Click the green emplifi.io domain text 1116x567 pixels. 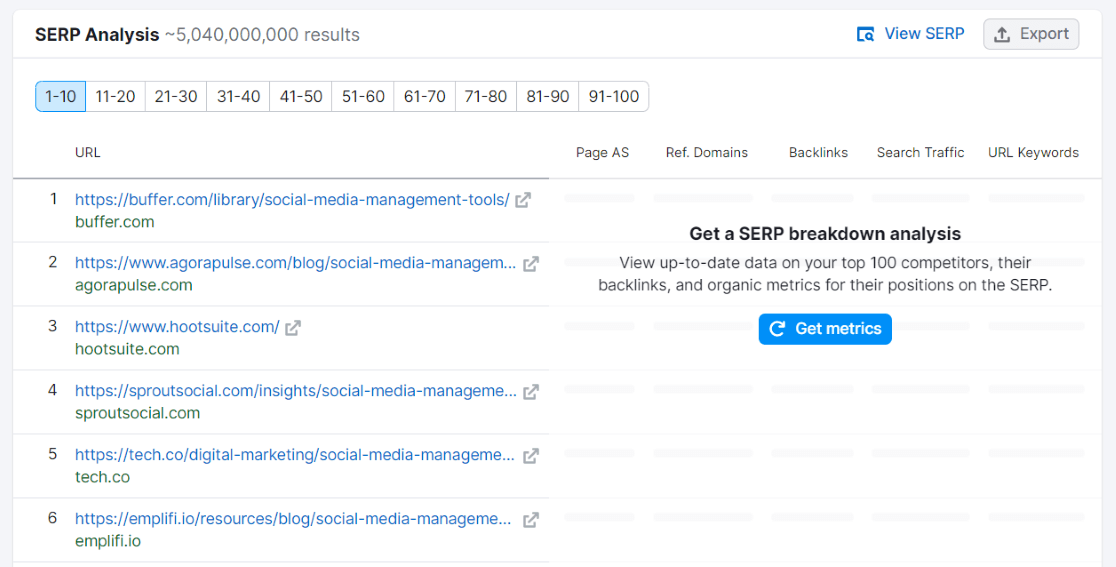point(108,541)
